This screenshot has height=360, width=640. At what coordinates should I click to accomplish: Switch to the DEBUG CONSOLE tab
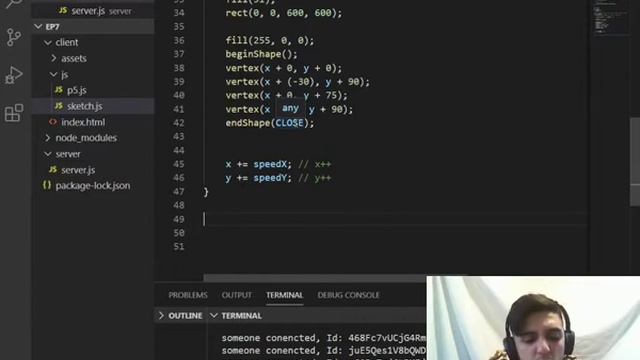(x=349, y=295)
